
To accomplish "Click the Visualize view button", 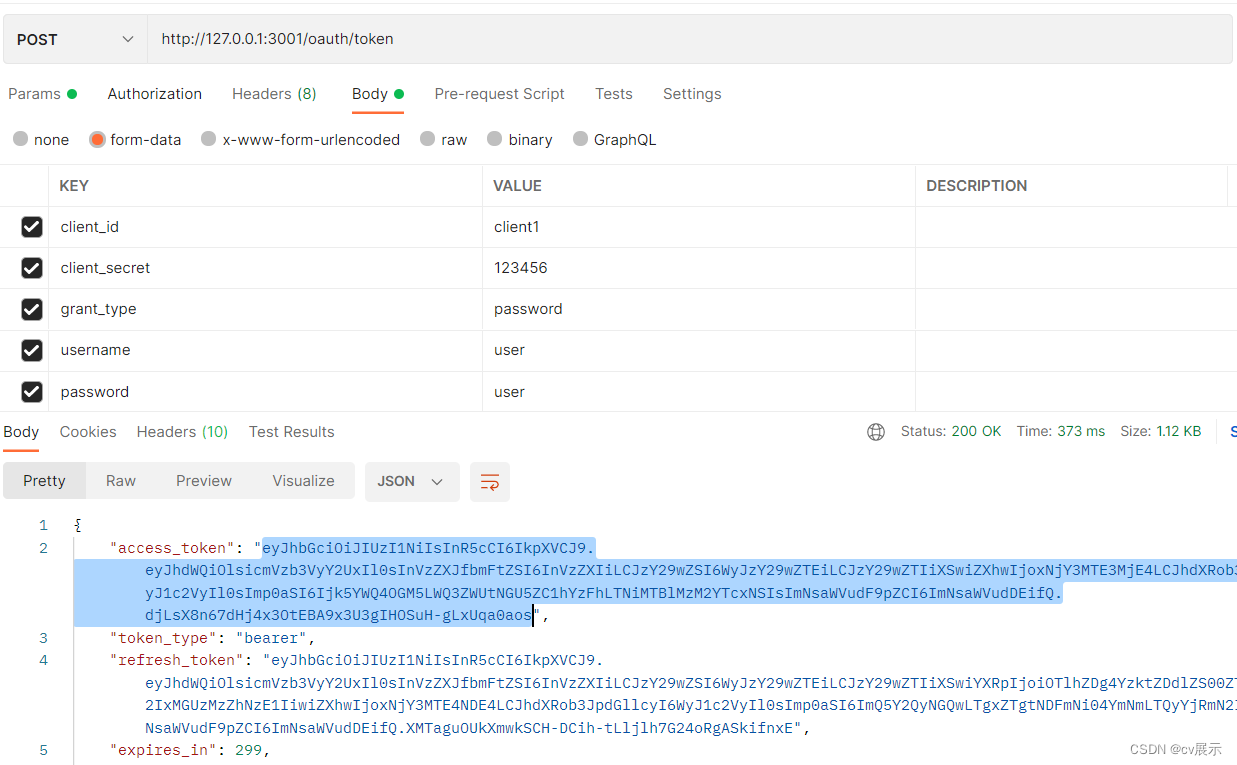I will [x=303, y=481].
